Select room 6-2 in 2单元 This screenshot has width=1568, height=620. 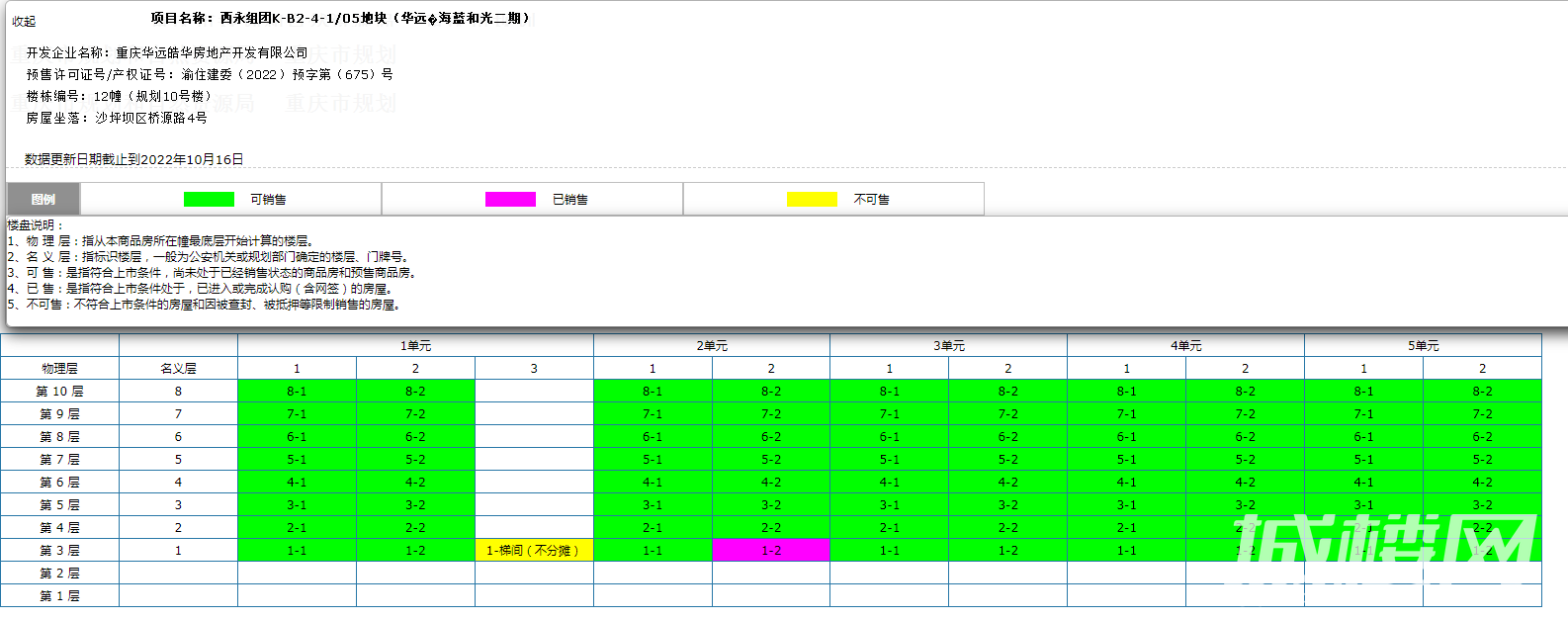[x=771, y=437]
